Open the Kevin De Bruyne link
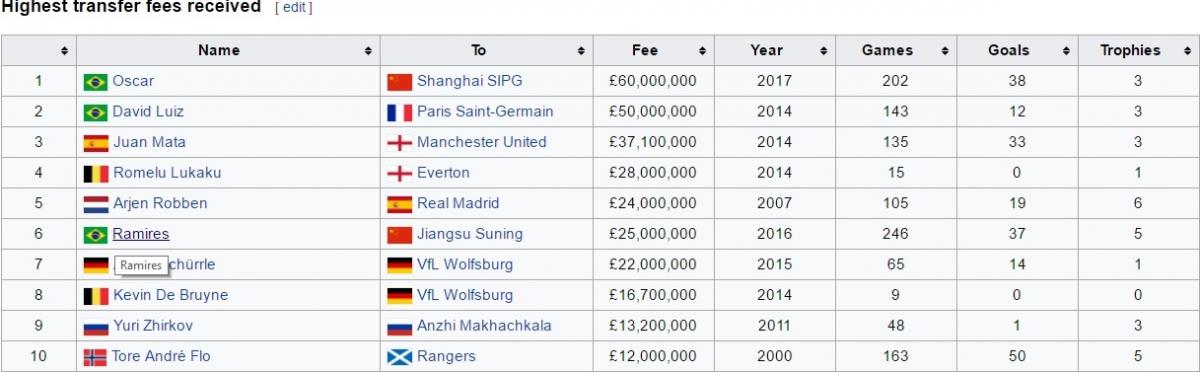1200x372 pixels. point(171,295)
